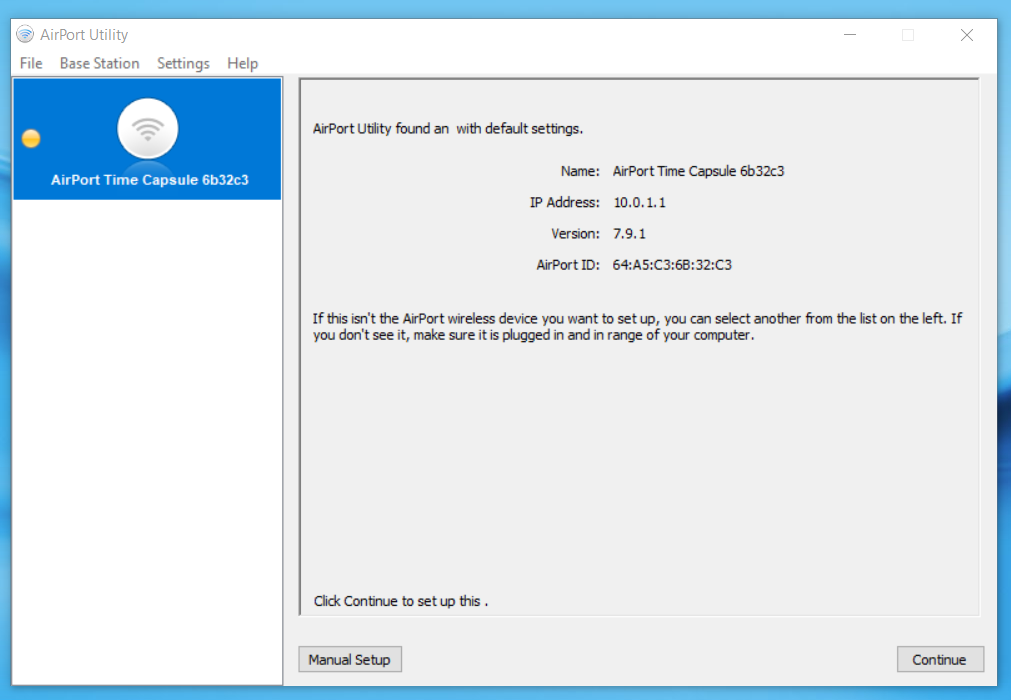The height and width of the screenshot is (700, 1011).
Task: Click the 'IP Address:' label
Action: 565,202
